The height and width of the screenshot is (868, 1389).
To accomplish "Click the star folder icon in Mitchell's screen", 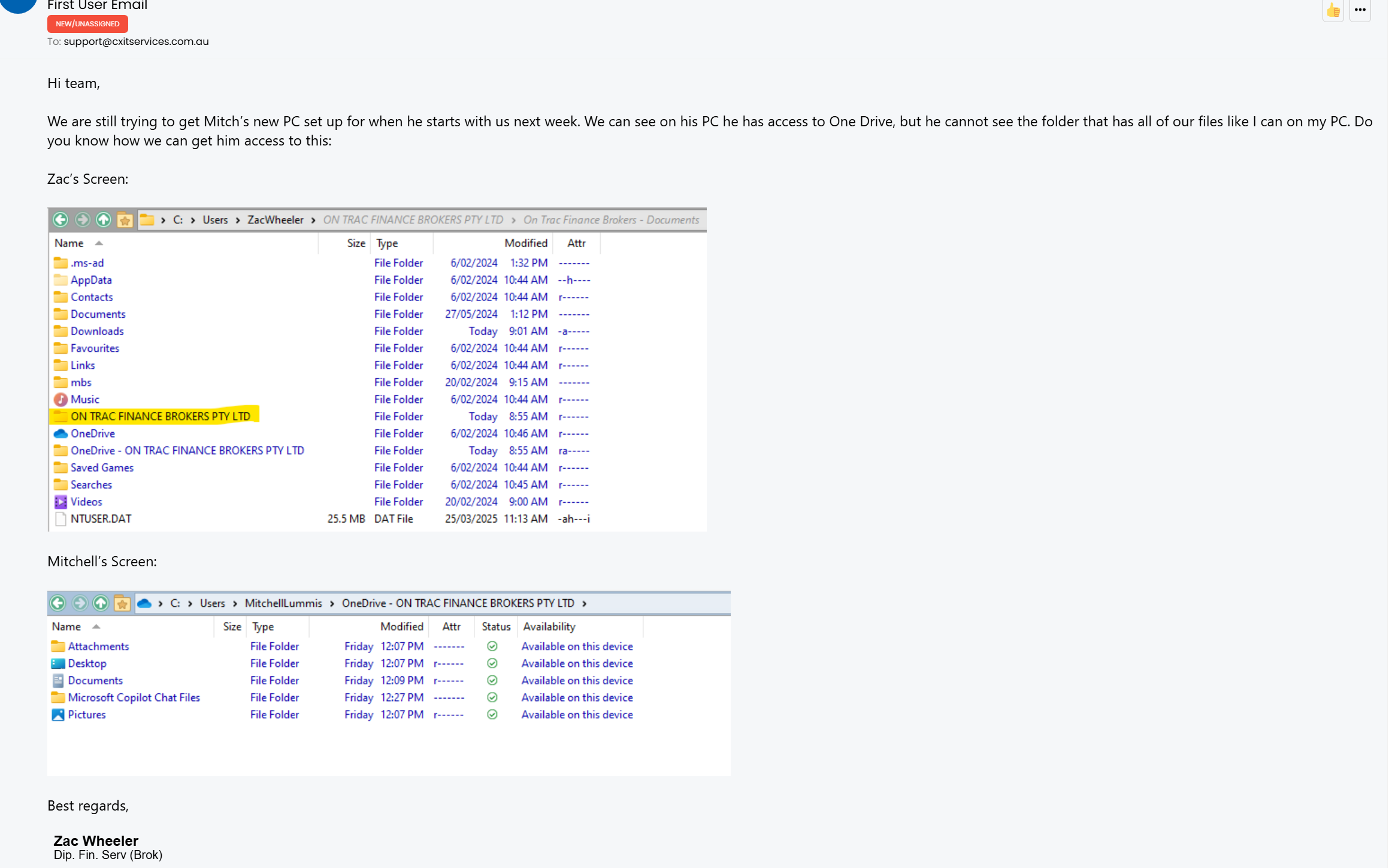I will tap(122, 603).
